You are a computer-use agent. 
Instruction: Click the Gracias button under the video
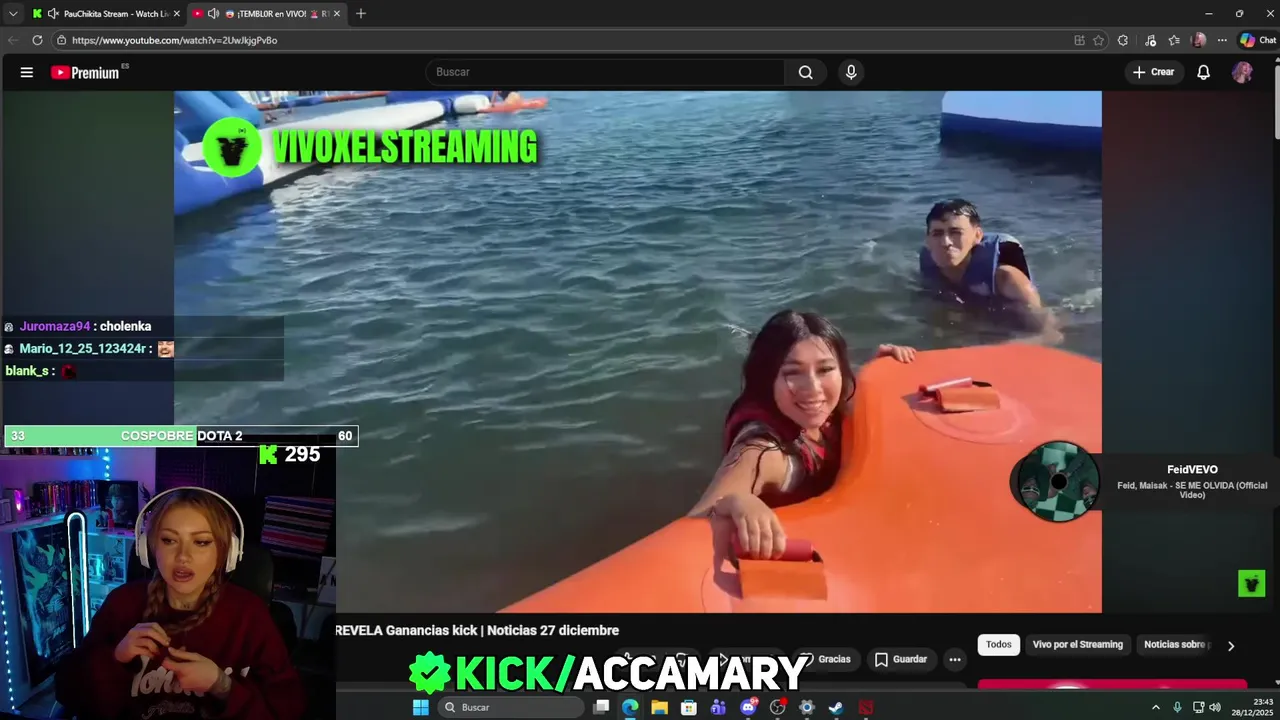[826, 659]
